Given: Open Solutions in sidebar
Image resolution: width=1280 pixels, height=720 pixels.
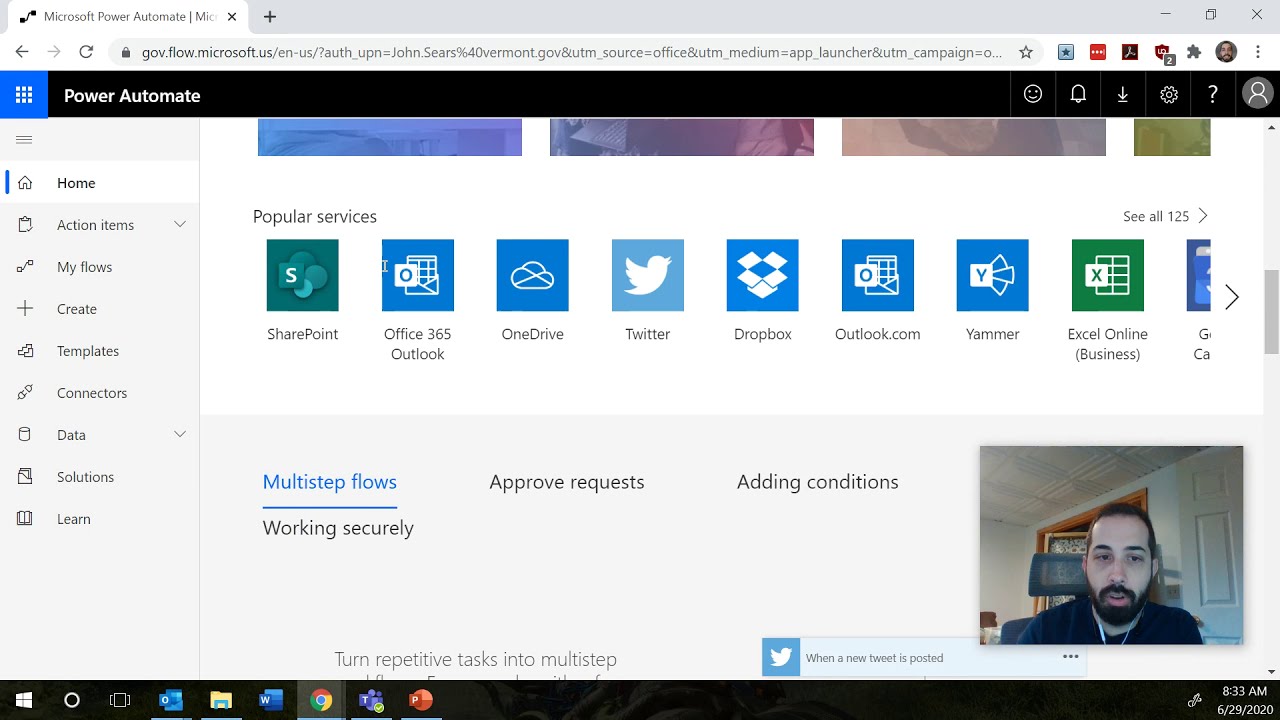Looking at the screenshot, I should [100, 477].
